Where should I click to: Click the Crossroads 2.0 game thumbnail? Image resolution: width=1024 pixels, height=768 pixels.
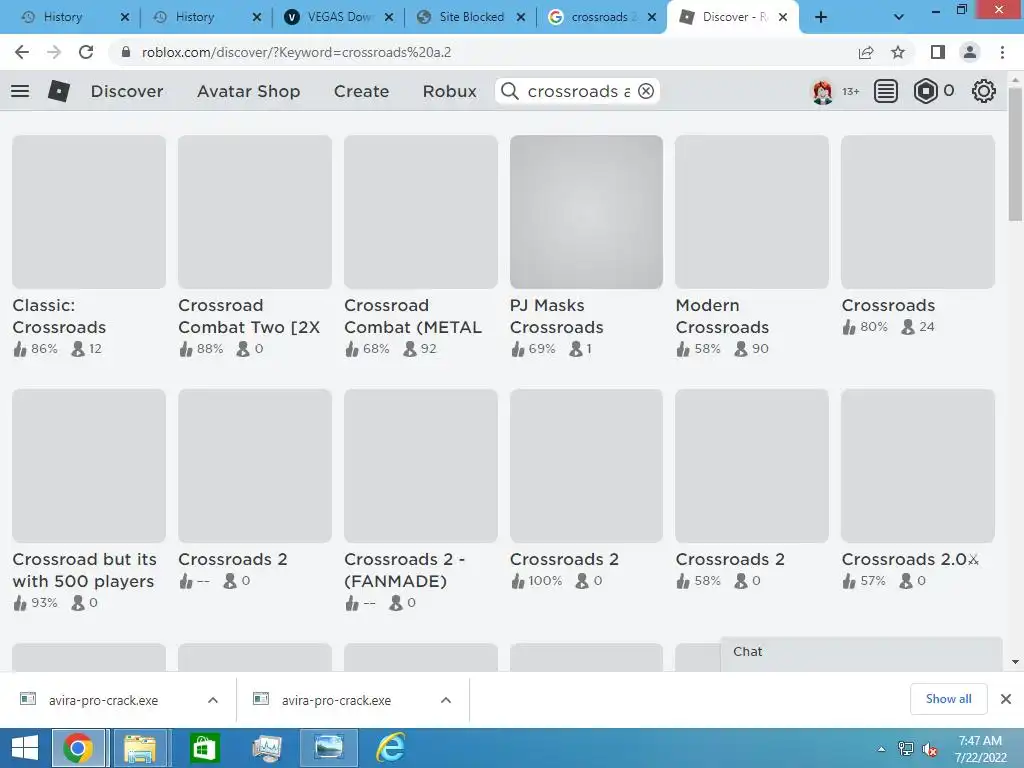coord(918,466)
